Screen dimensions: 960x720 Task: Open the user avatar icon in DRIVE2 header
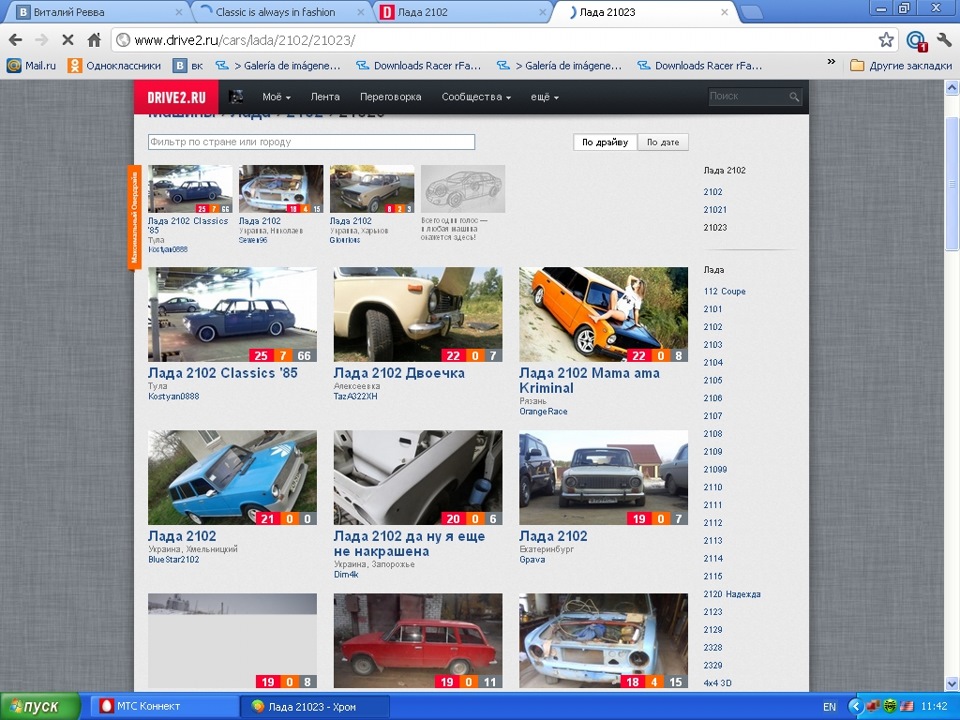(236, 97)
